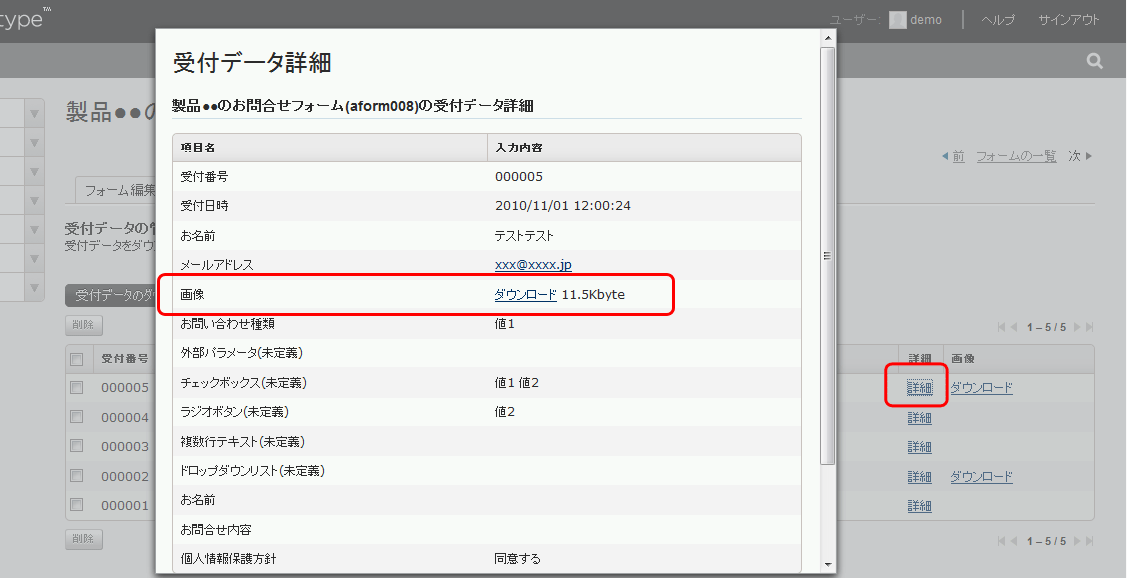Image resolution: width=1127 pixels, height=578 pixels.
Task: Go to next page with the right arrow icon
Action: [x=1076, y=327]
